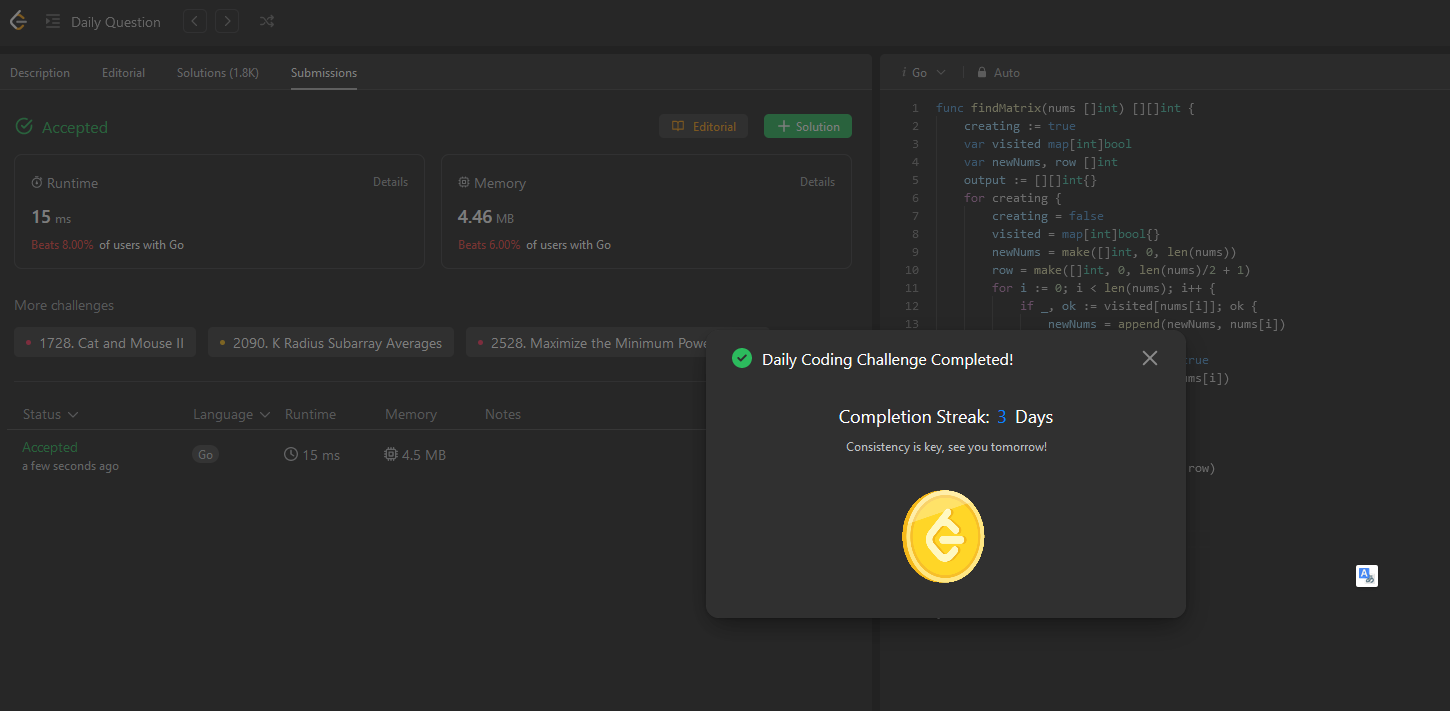
Task: Click the Editorial button near Accepted
Action: (703, 126)
